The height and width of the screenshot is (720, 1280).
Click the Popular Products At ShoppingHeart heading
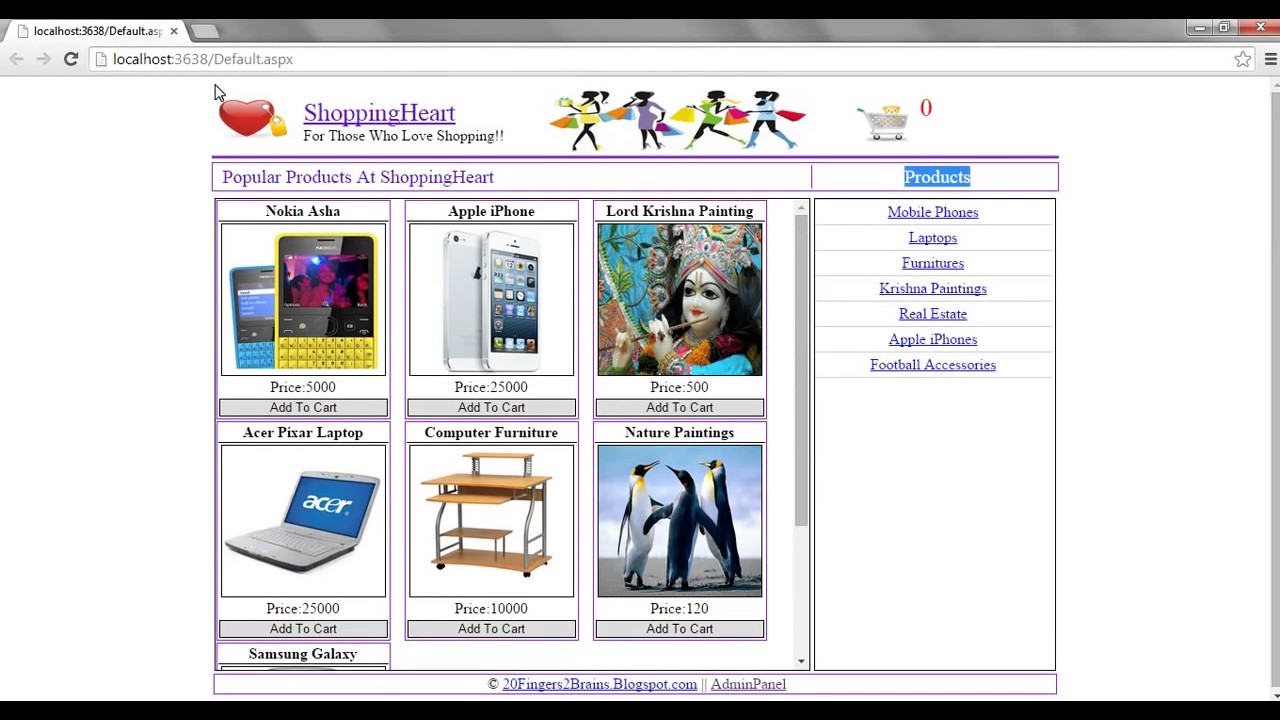pos(358,177)
